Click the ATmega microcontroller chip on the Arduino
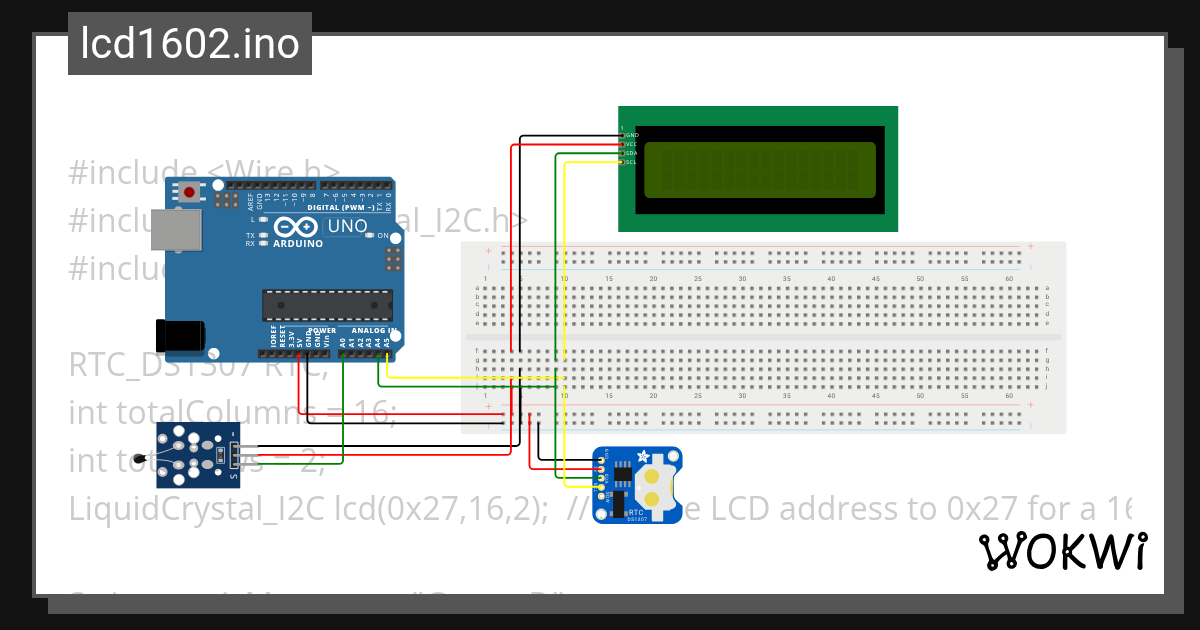The height and width of the screenshot is (630, 1200). 328,304
